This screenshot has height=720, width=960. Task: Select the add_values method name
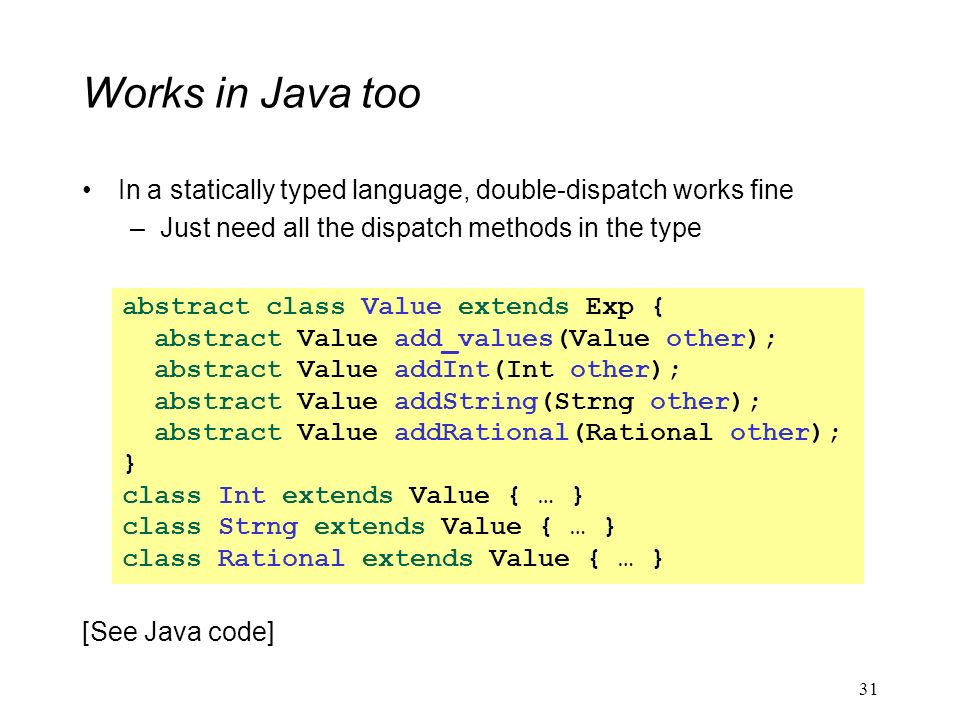(x=473, y=339)
